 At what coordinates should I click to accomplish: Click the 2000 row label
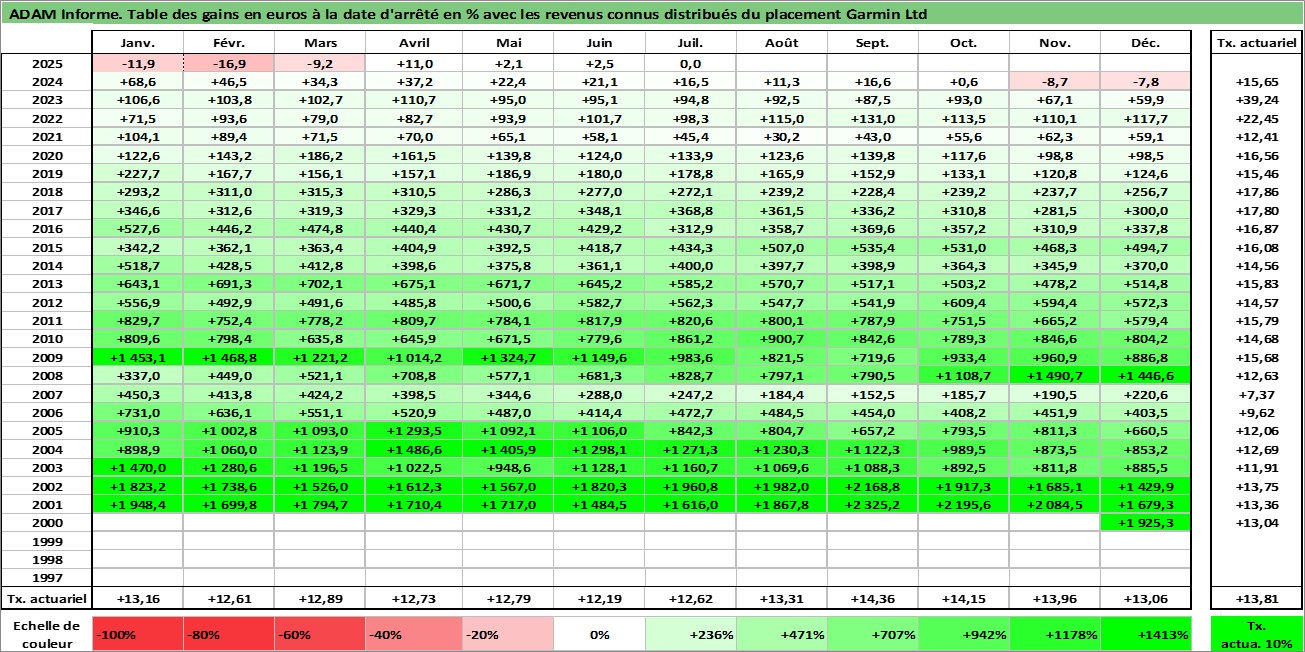47,522
